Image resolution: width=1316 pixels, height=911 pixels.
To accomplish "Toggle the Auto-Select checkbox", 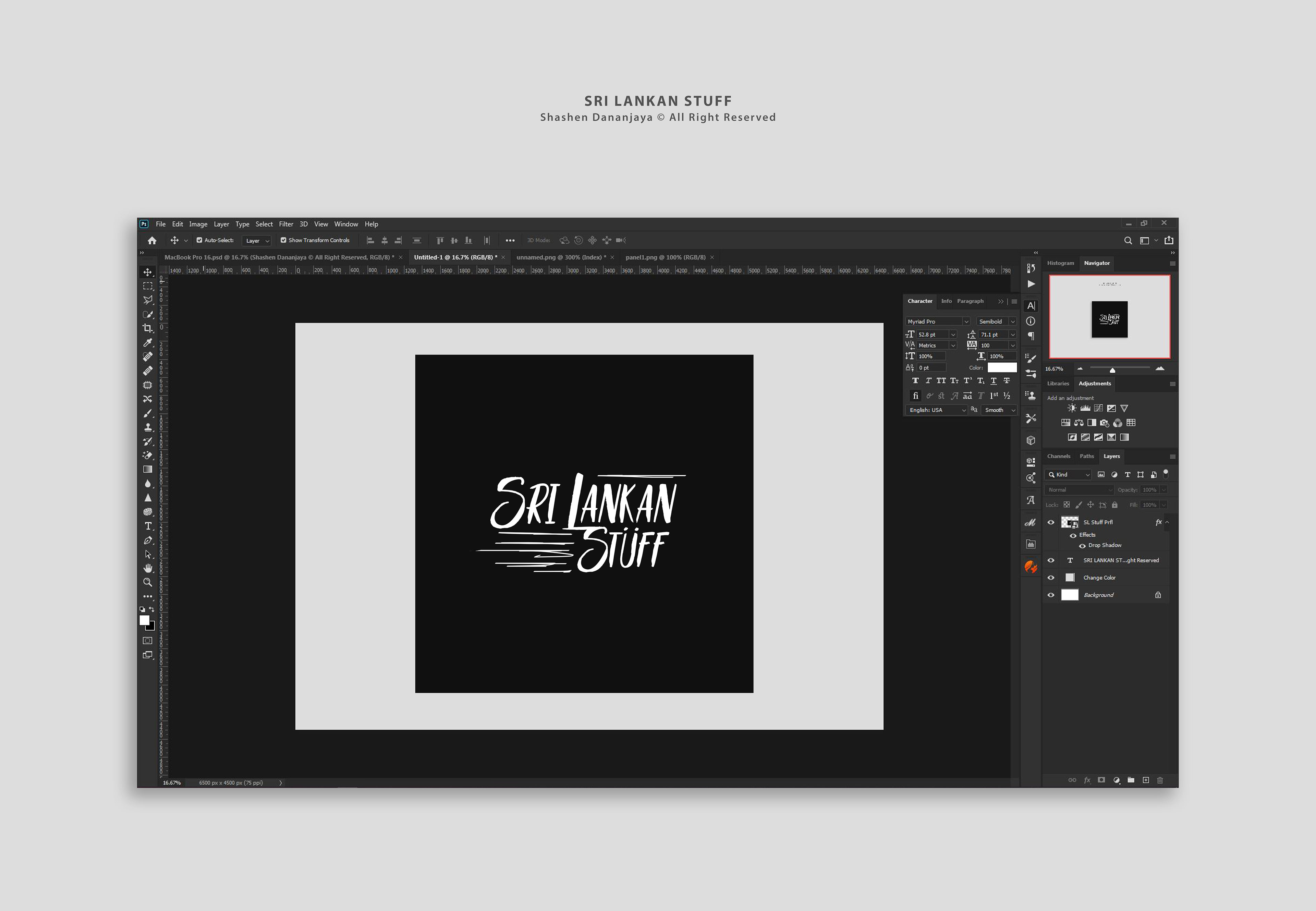I will pos(199,240).
